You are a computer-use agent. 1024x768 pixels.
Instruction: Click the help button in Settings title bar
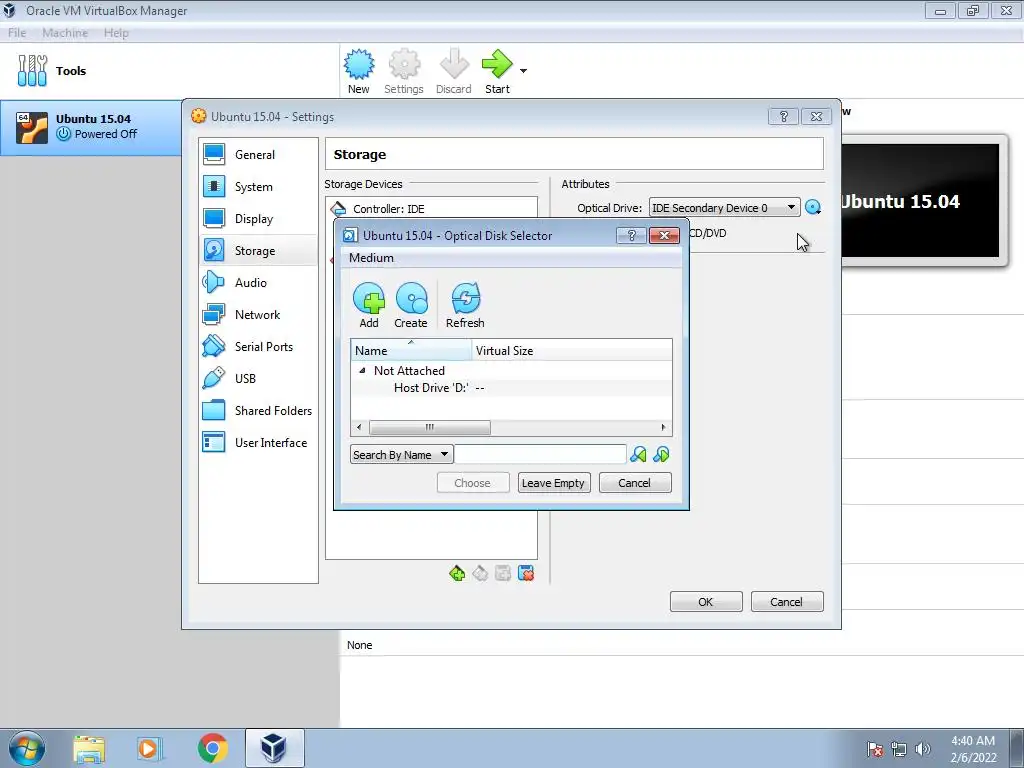point(784,116)
